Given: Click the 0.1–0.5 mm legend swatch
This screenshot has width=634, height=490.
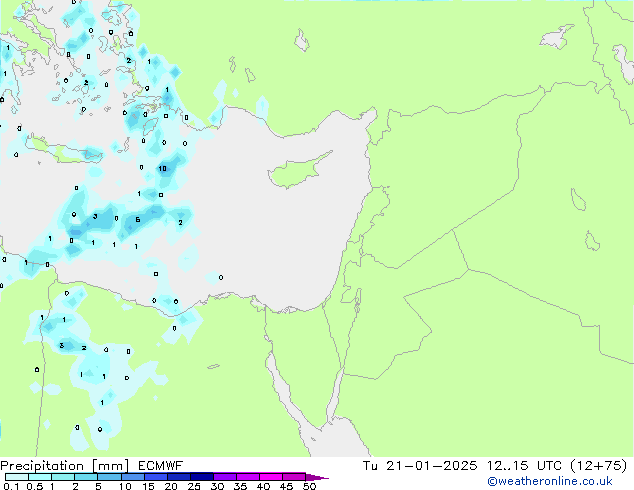Looking at the screenshot, I should (17, 477).
